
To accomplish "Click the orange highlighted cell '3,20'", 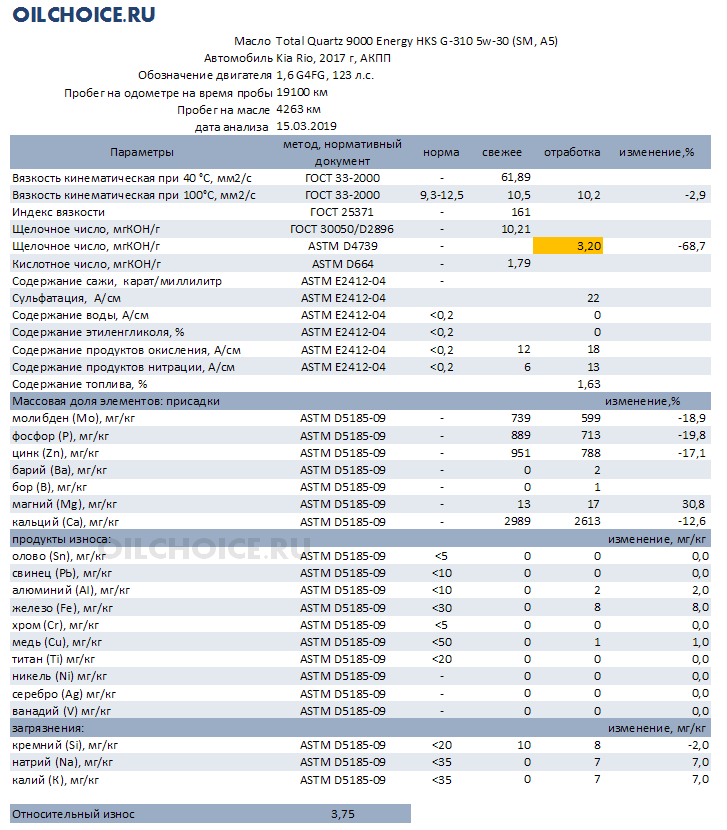I will [568, 246].
